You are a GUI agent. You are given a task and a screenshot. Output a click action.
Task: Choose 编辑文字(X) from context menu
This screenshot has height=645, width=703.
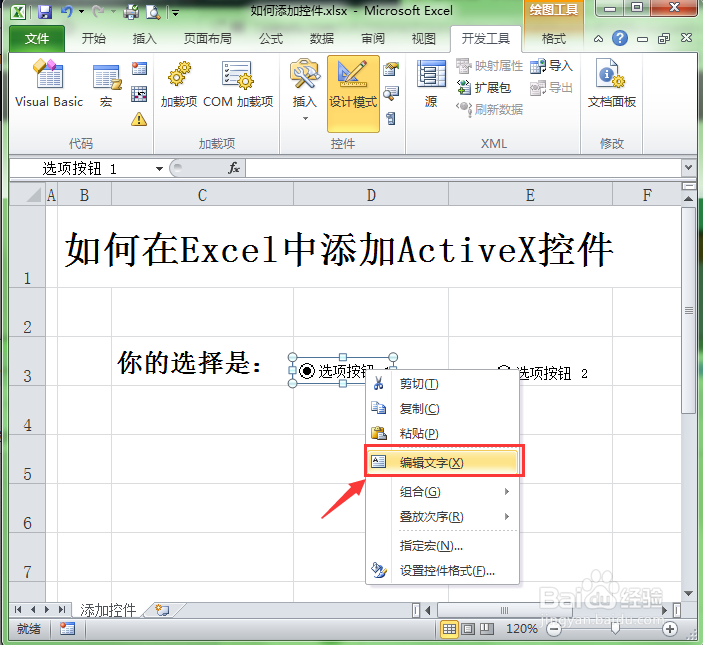coord(443,462)
